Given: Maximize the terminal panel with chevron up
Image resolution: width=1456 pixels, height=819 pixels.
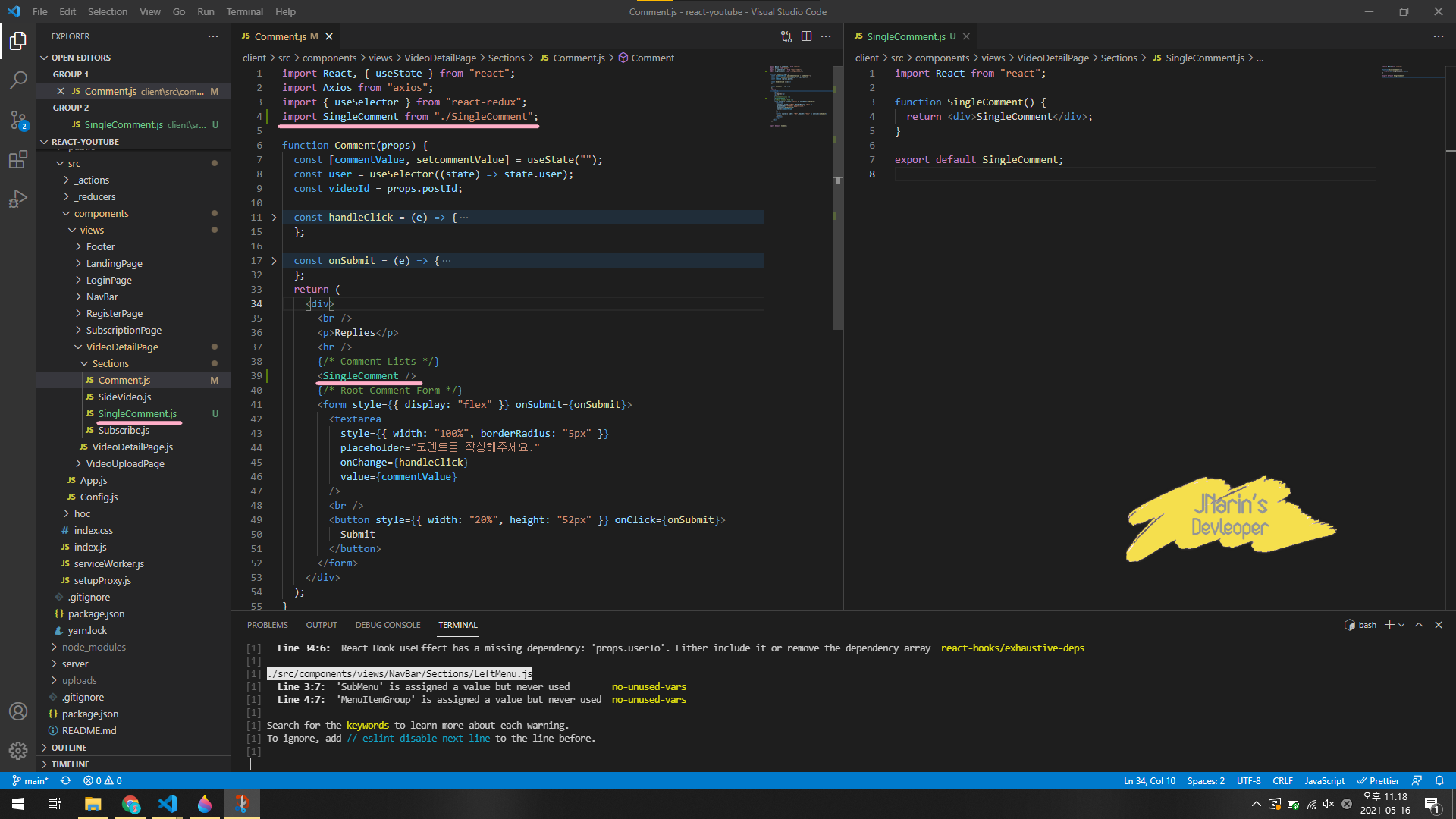Looking at the screenshot, I should pyautogui.click(x=1419, y=625).
